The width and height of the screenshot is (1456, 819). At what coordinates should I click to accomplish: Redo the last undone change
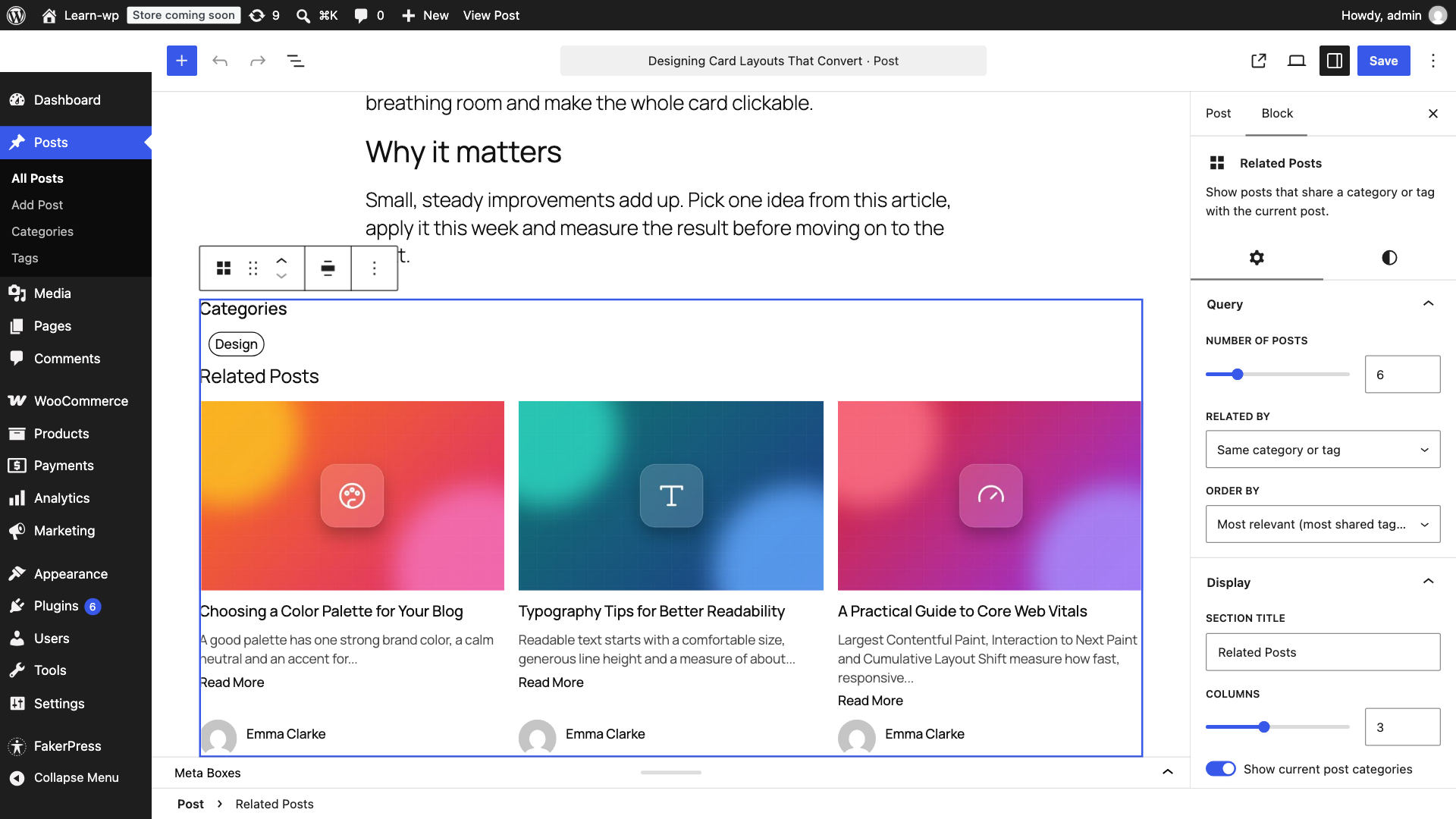258,61
